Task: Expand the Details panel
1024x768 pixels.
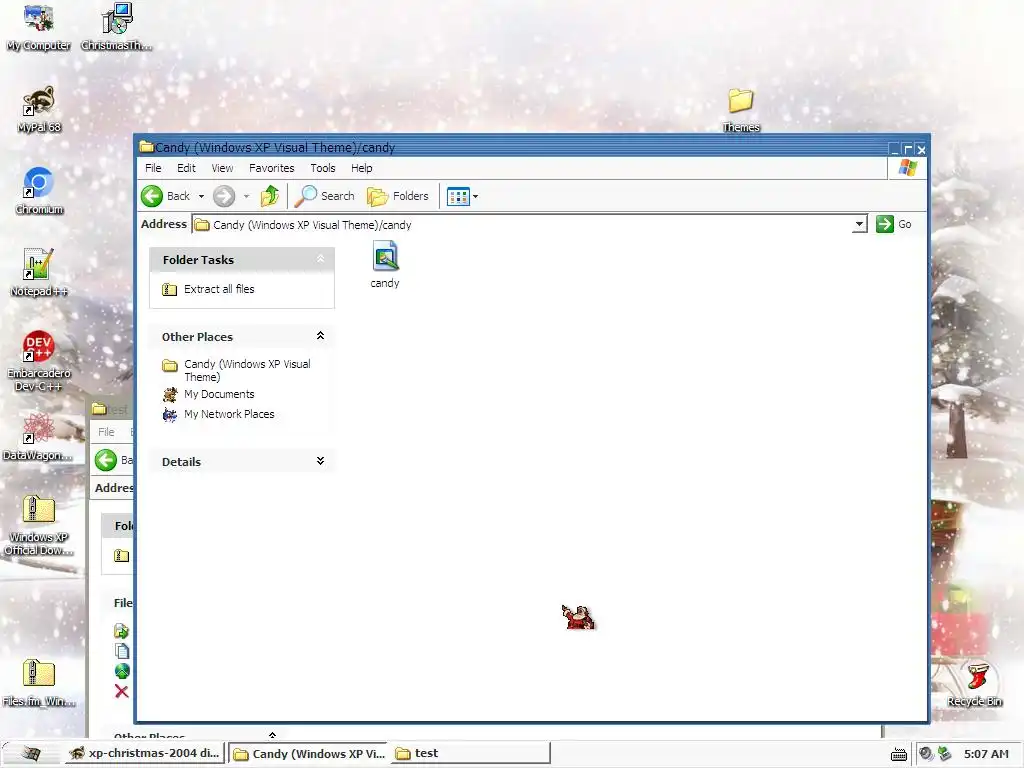Action: tap(321, 461)
